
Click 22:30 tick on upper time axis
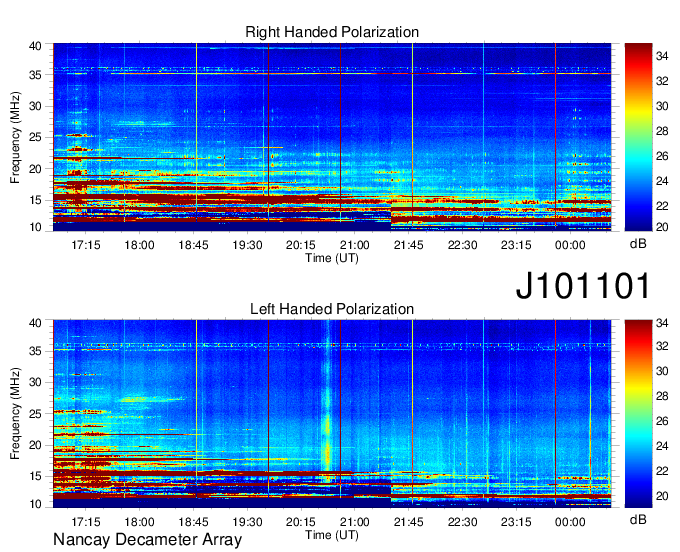tap(462, 245)
